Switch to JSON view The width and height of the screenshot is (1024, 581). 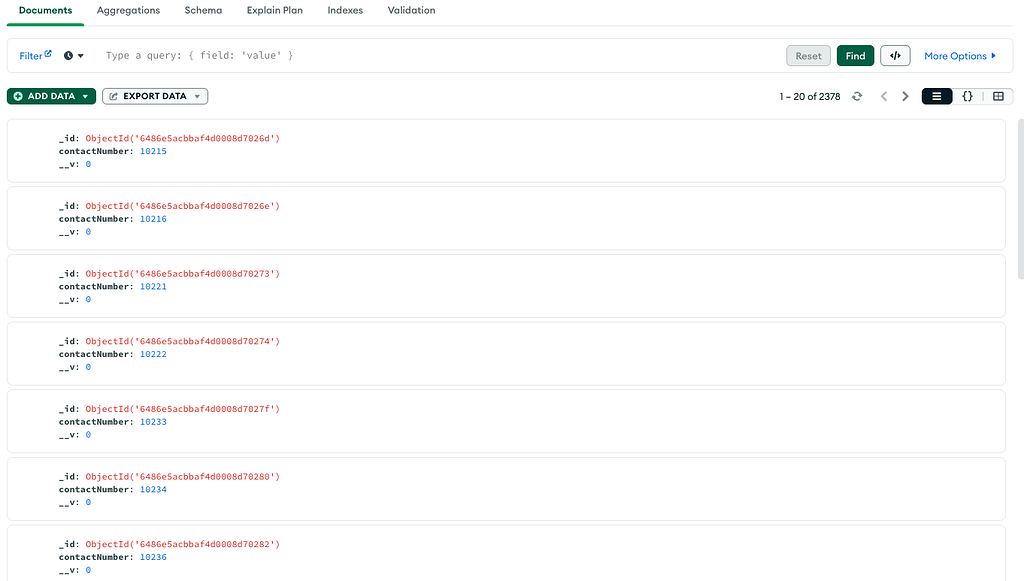pos(967,96)
